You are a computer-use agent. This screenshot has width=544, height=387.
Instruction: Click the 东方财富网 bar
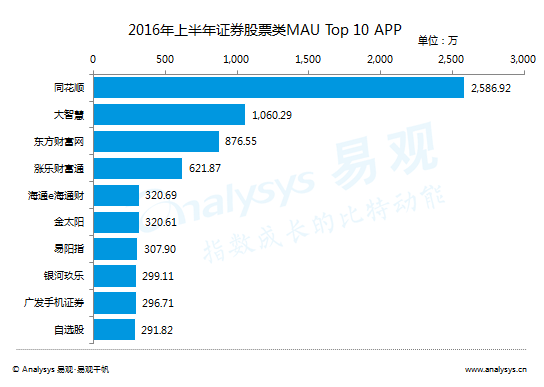coord(156,141)
